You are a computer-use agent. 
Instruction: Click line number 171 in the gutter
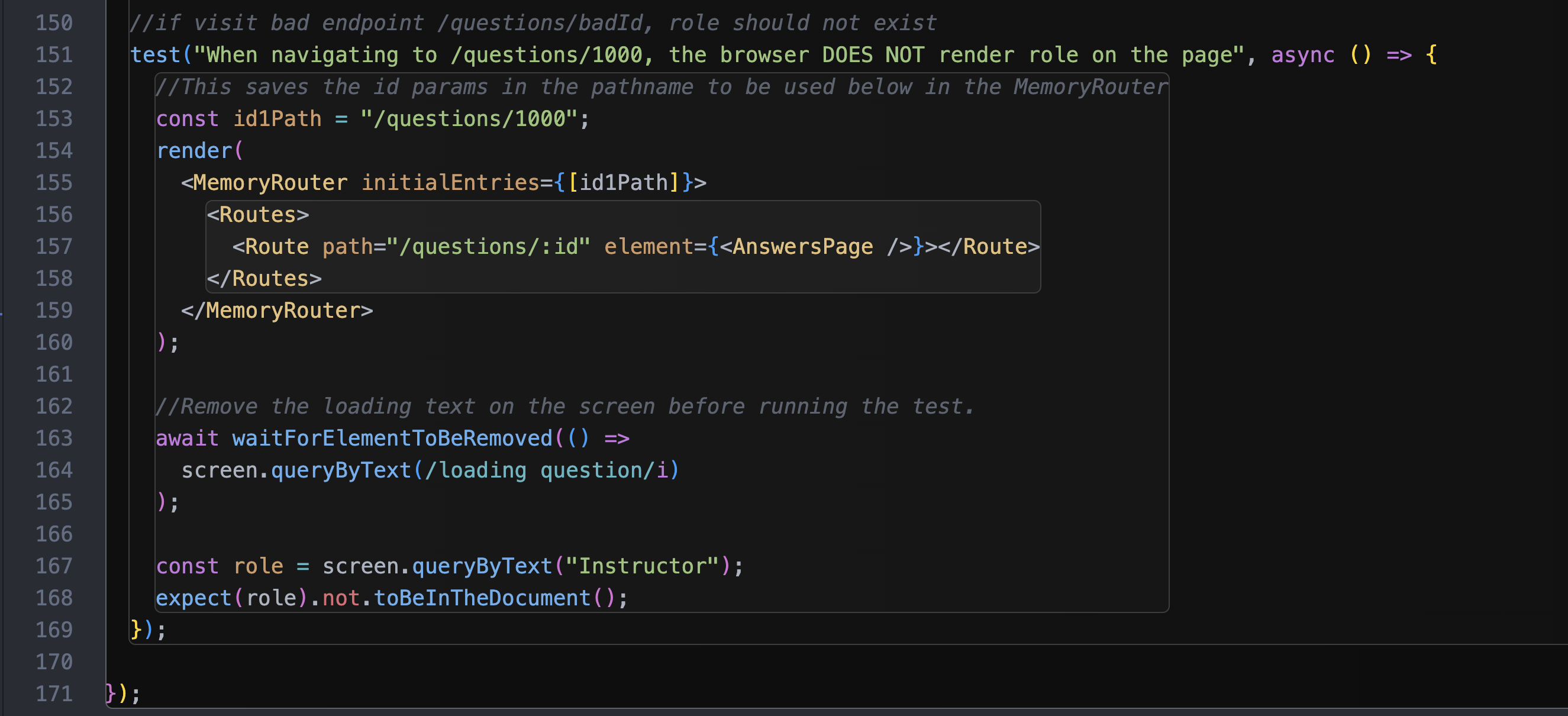pyautogui.click(x=54, y=694)
